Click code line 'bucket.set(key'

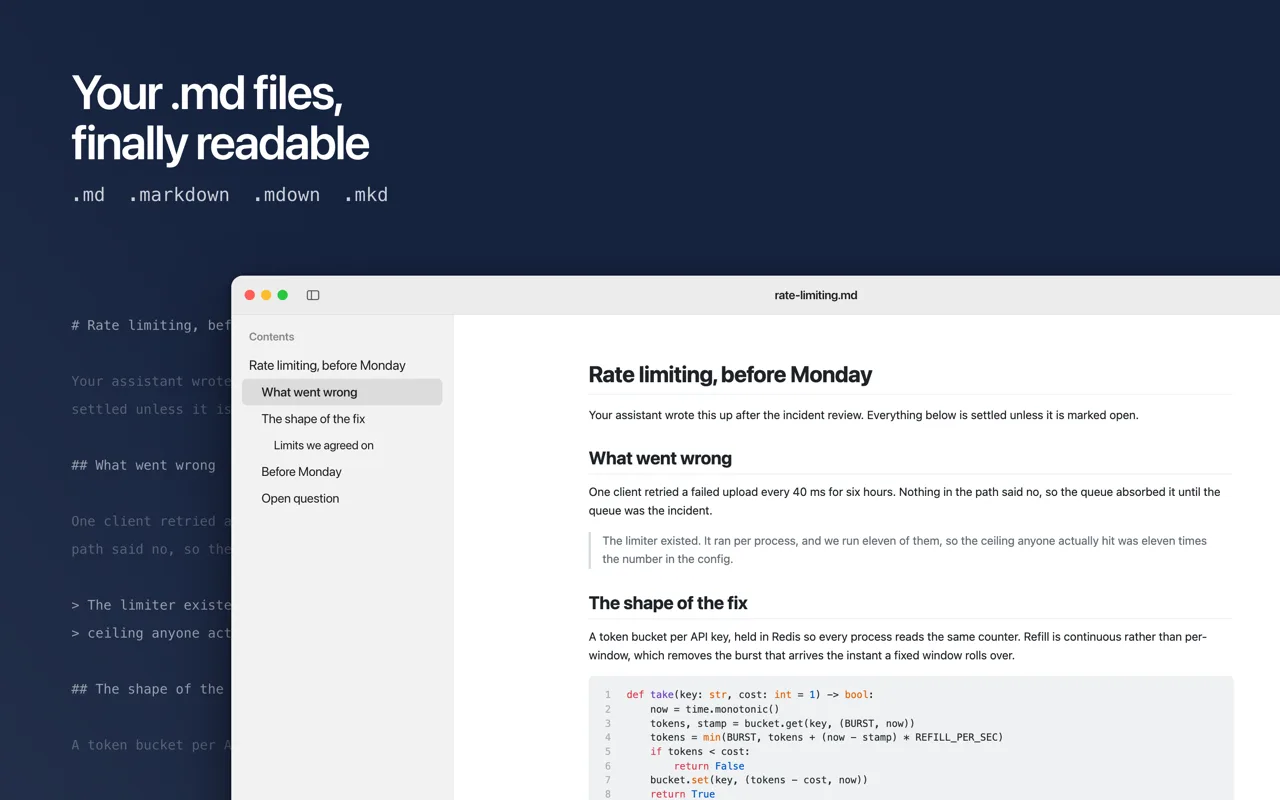(759, 780)
